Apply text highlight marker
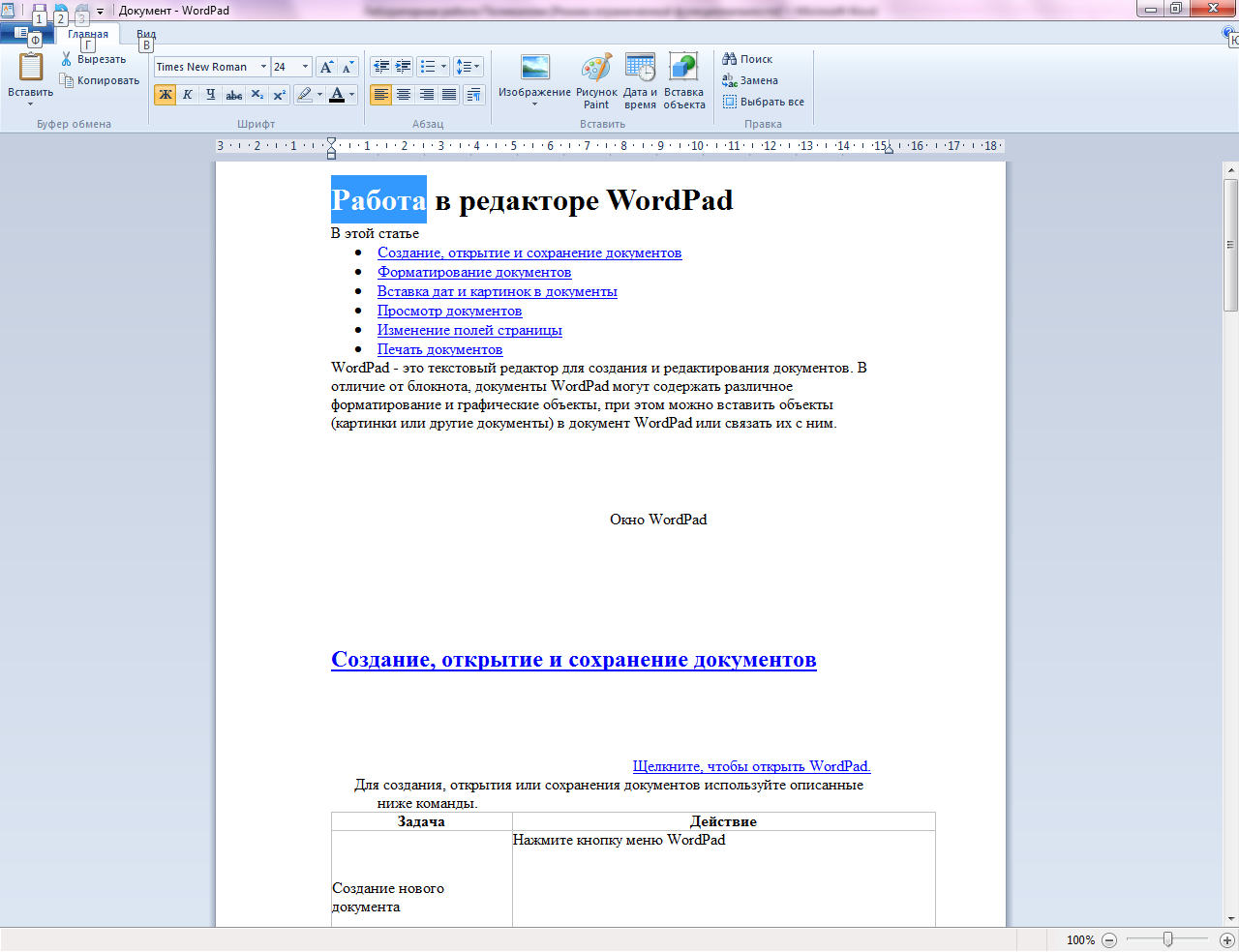This screenshot has width=1239, height=952. click(305, 95)
